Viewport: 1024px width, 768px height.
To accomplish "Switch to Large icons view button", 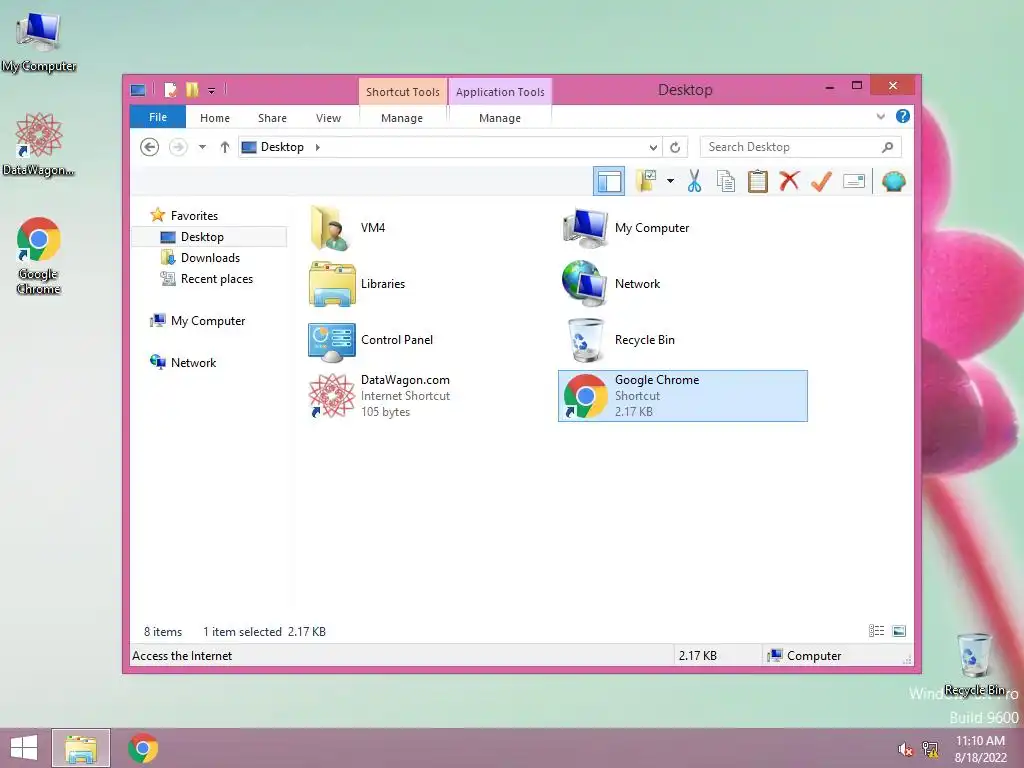I will tap(899, 631).
